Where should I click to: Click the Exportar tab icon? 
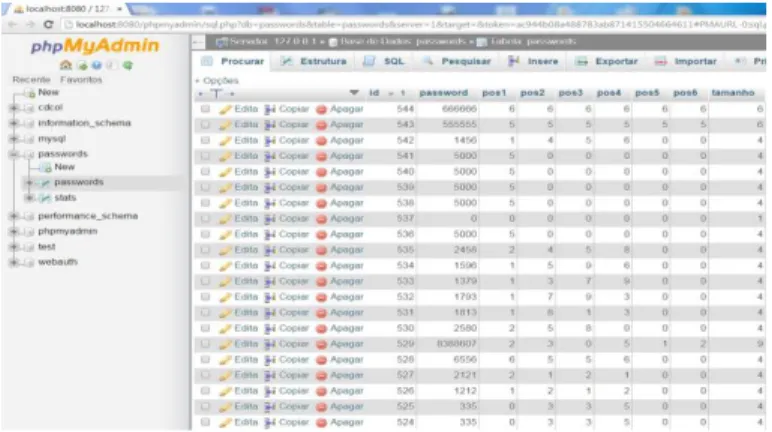pos(581,62)
